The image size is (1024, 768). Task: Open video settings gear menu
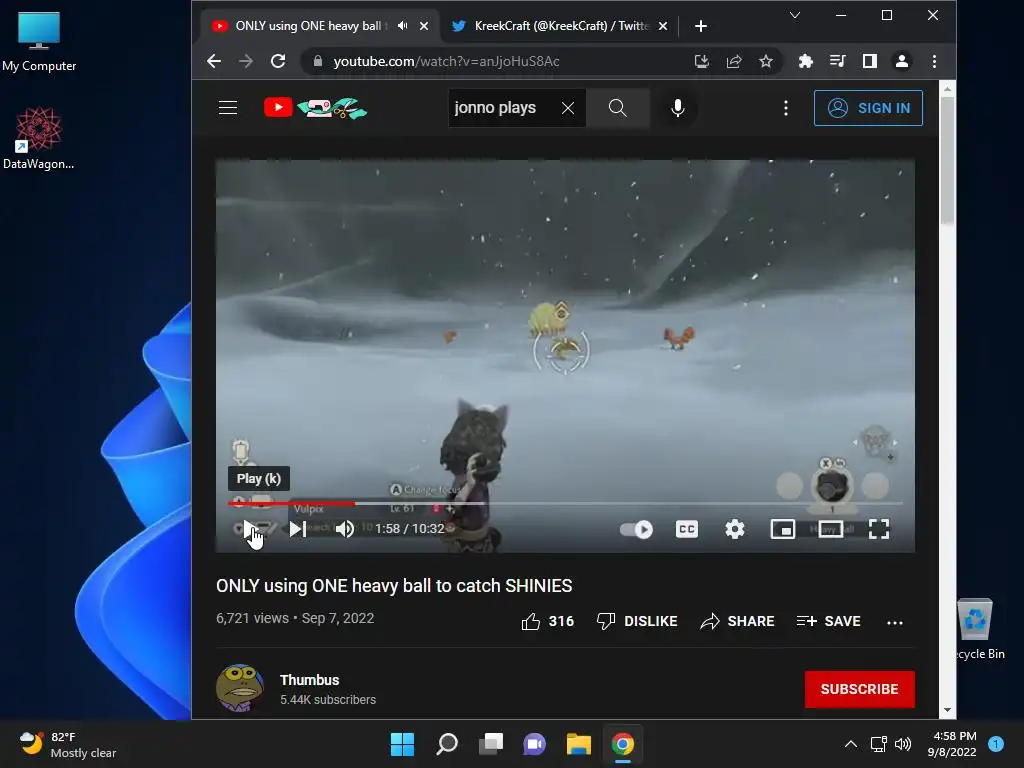pos(735,529)
